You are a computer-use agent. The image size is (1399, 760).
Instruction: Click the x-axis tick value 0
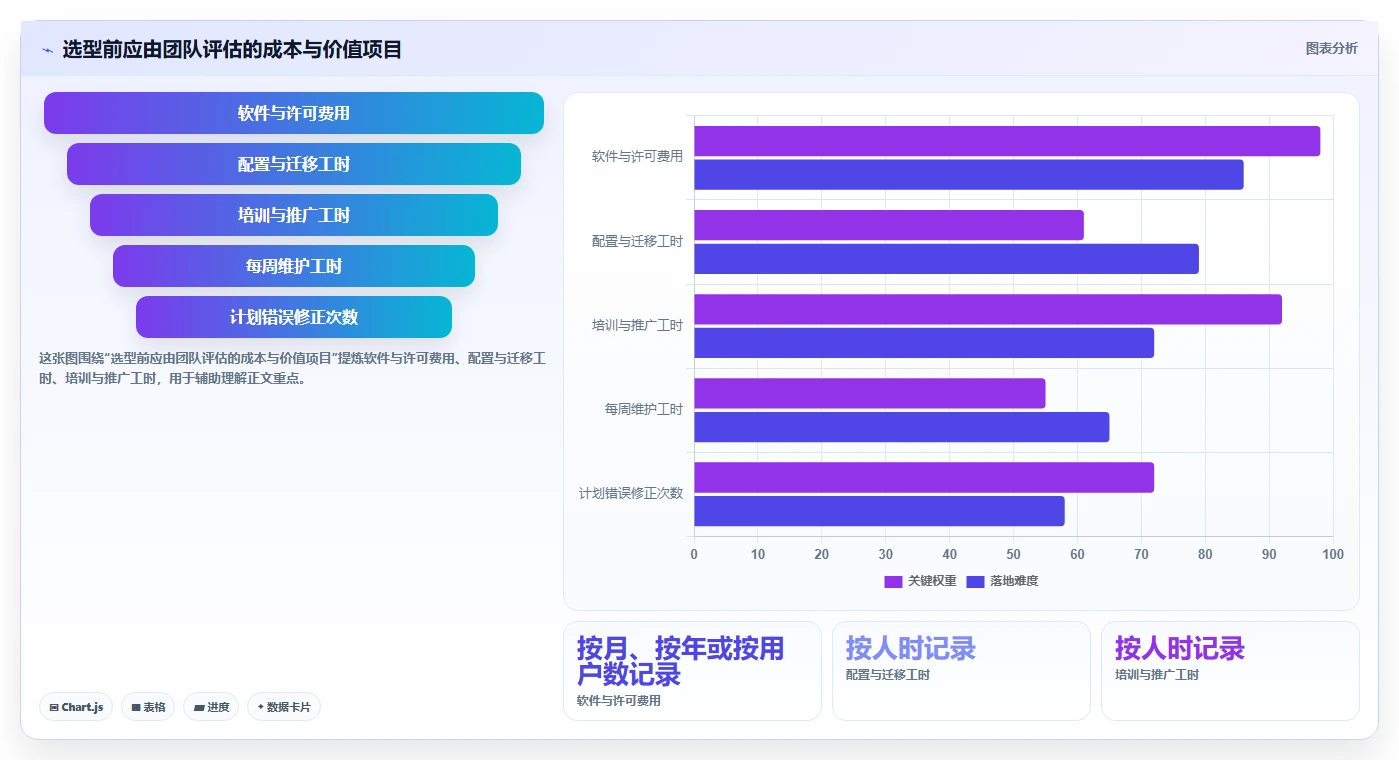(694, 554)
